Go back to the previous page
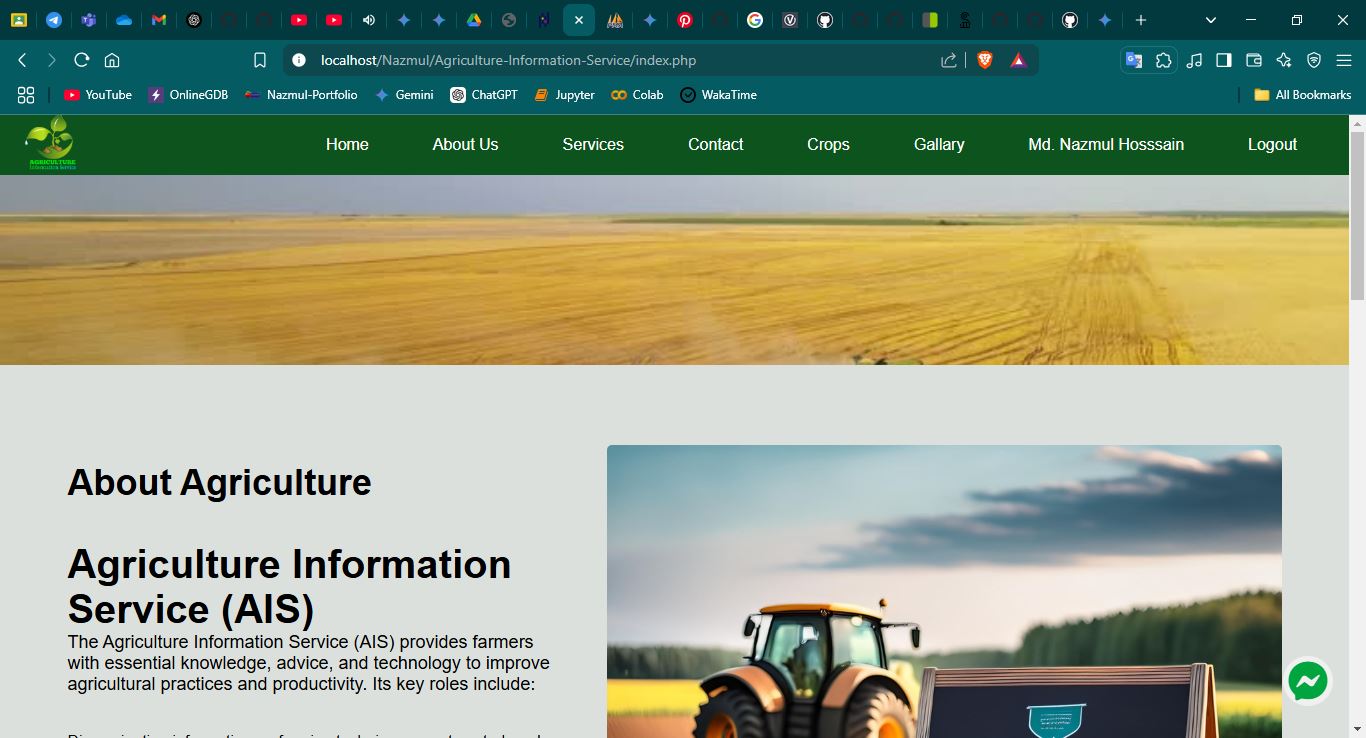Image resolution: width=1366 pixels, height=738 pixels. (x=22, y=60)
